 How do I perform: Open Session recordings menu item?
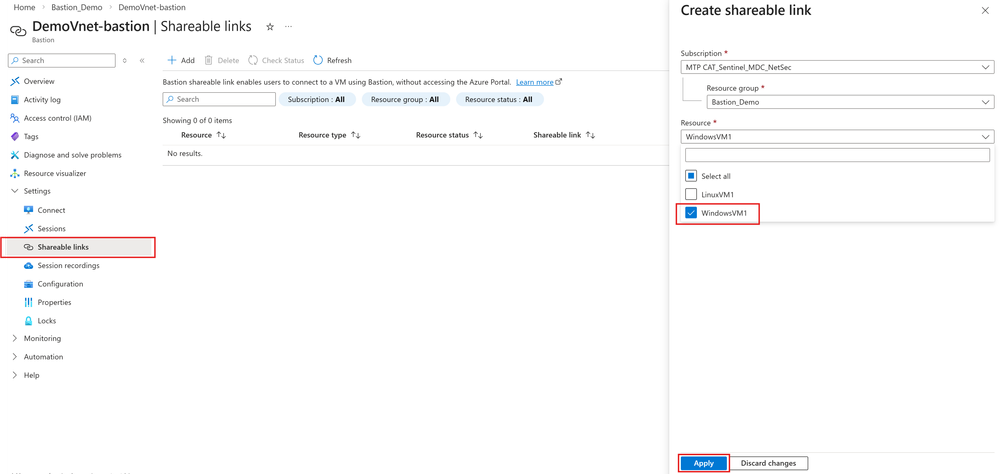pyautogui.click(x=68, y=266)
